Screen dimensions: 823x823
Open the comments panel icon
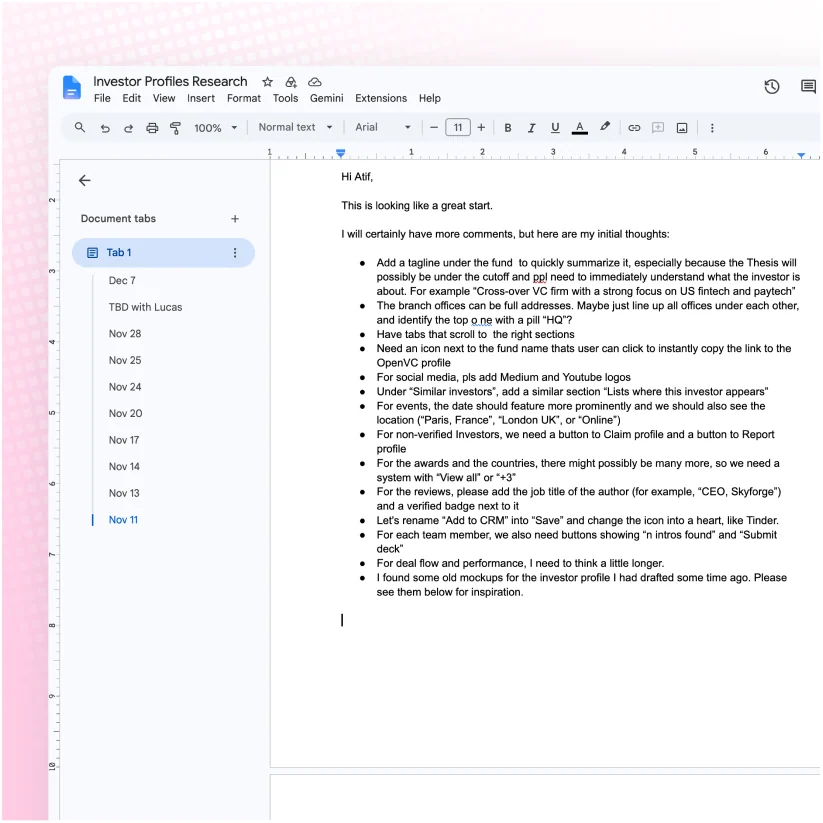click(808, 87)
